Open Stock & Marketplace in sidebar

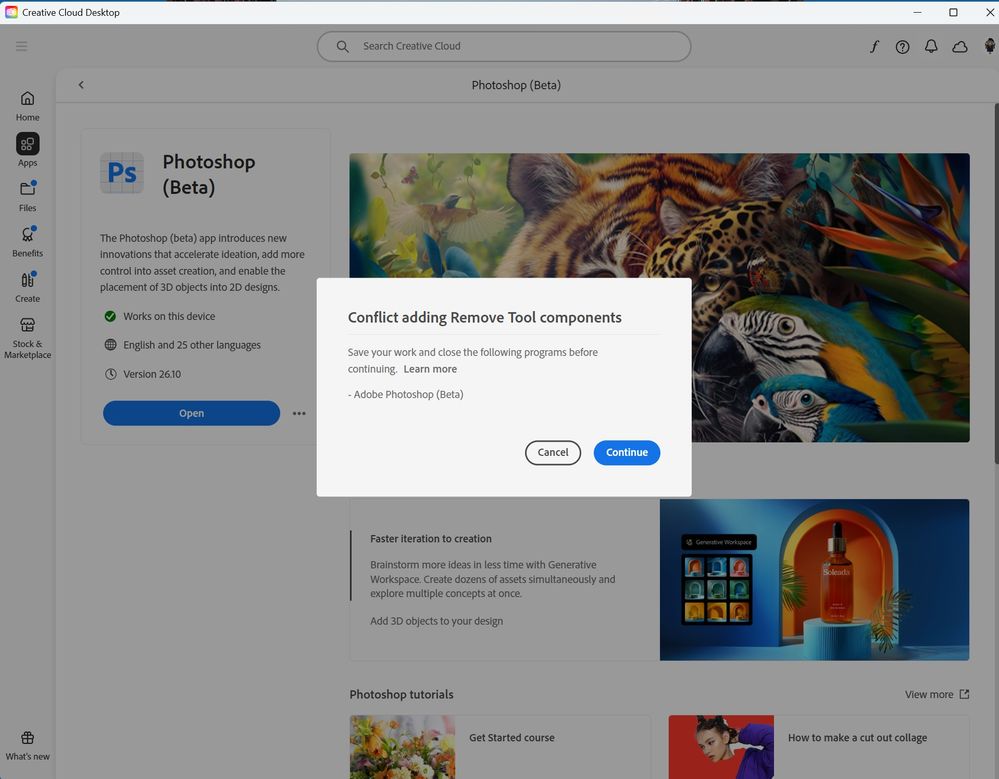[x=27, y=338]
